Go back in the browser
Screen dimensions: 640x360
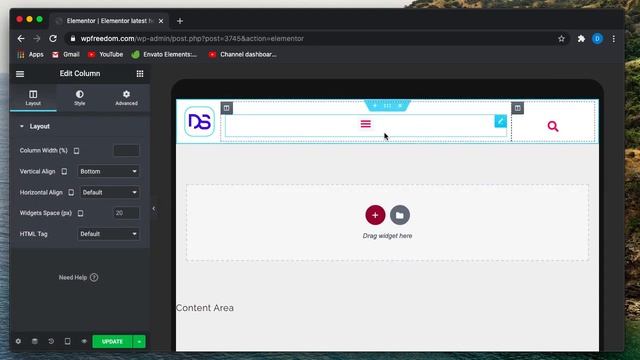tap(21, 38)
